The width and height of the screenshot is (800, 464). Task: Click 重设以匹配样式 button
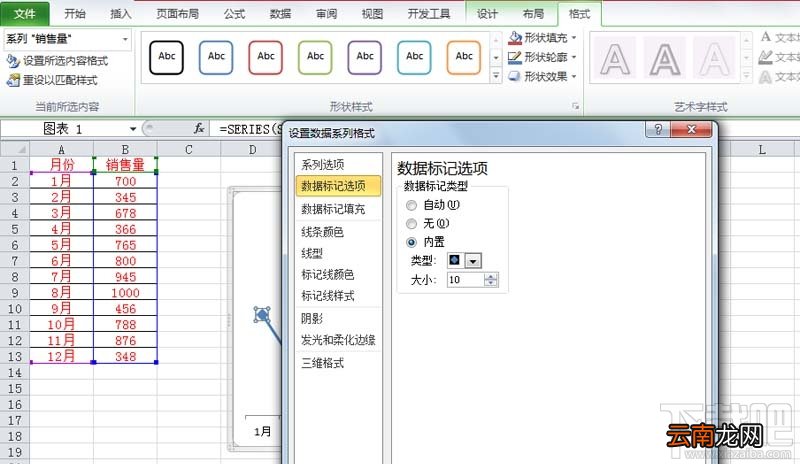click(52, 80)
